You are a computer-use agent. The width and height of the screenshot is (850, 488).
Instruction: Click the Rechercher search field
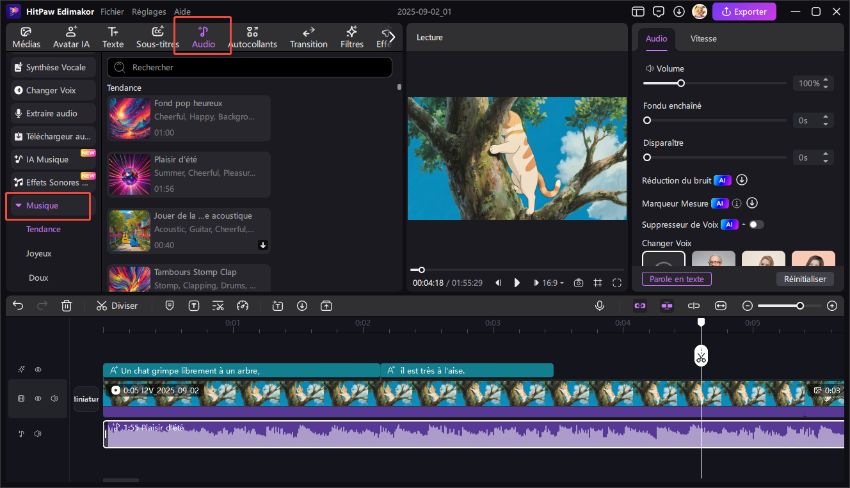[x=250, y=67]
